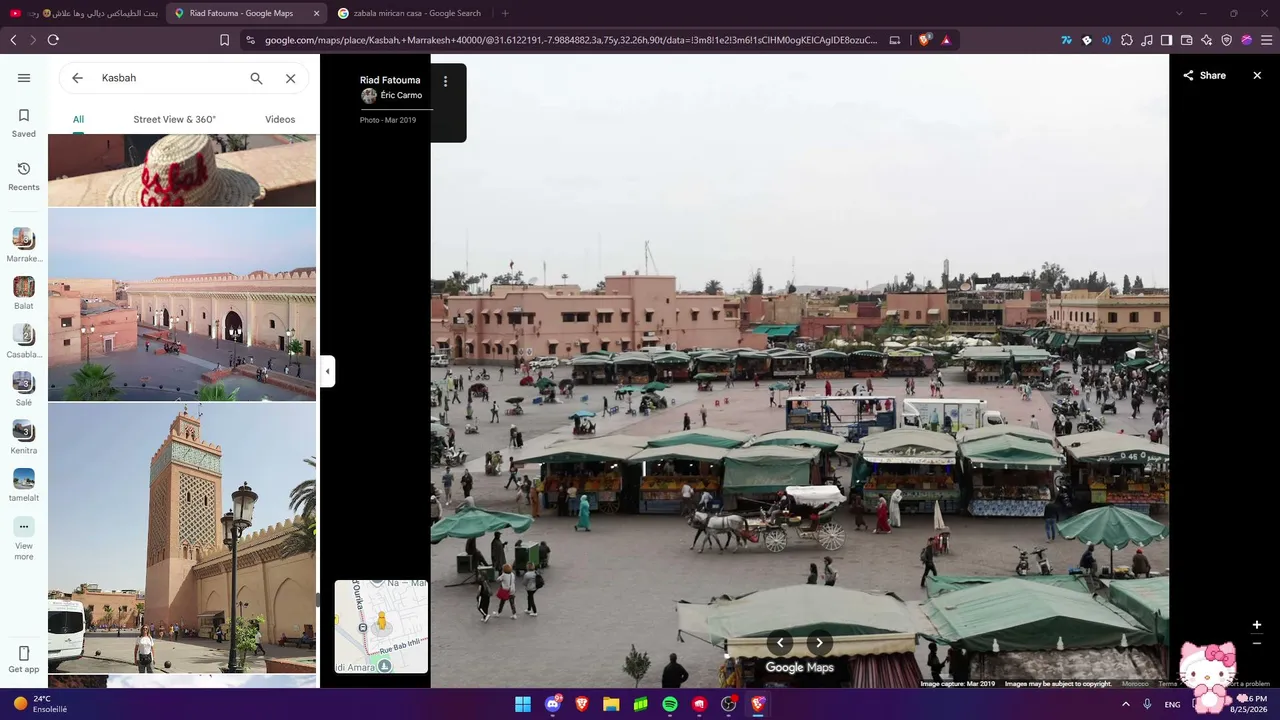Click the ENG language indicator
Image resolution: width=1280 pixels, height=720 pixels.
pyautogui.click(x=1172, y=704)
